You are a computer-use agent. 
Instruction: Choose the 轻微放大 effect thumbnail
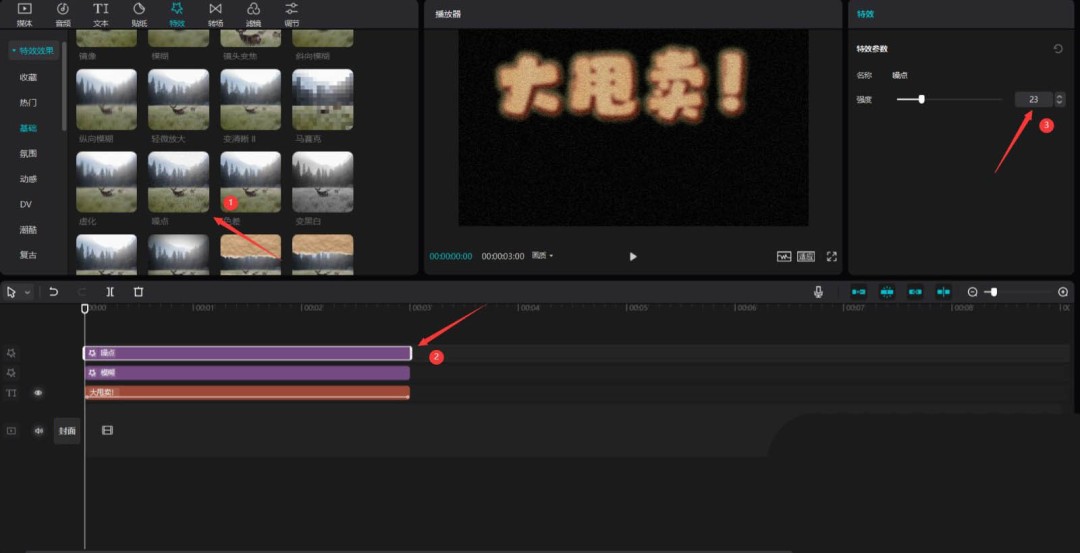tap(178, 99)
